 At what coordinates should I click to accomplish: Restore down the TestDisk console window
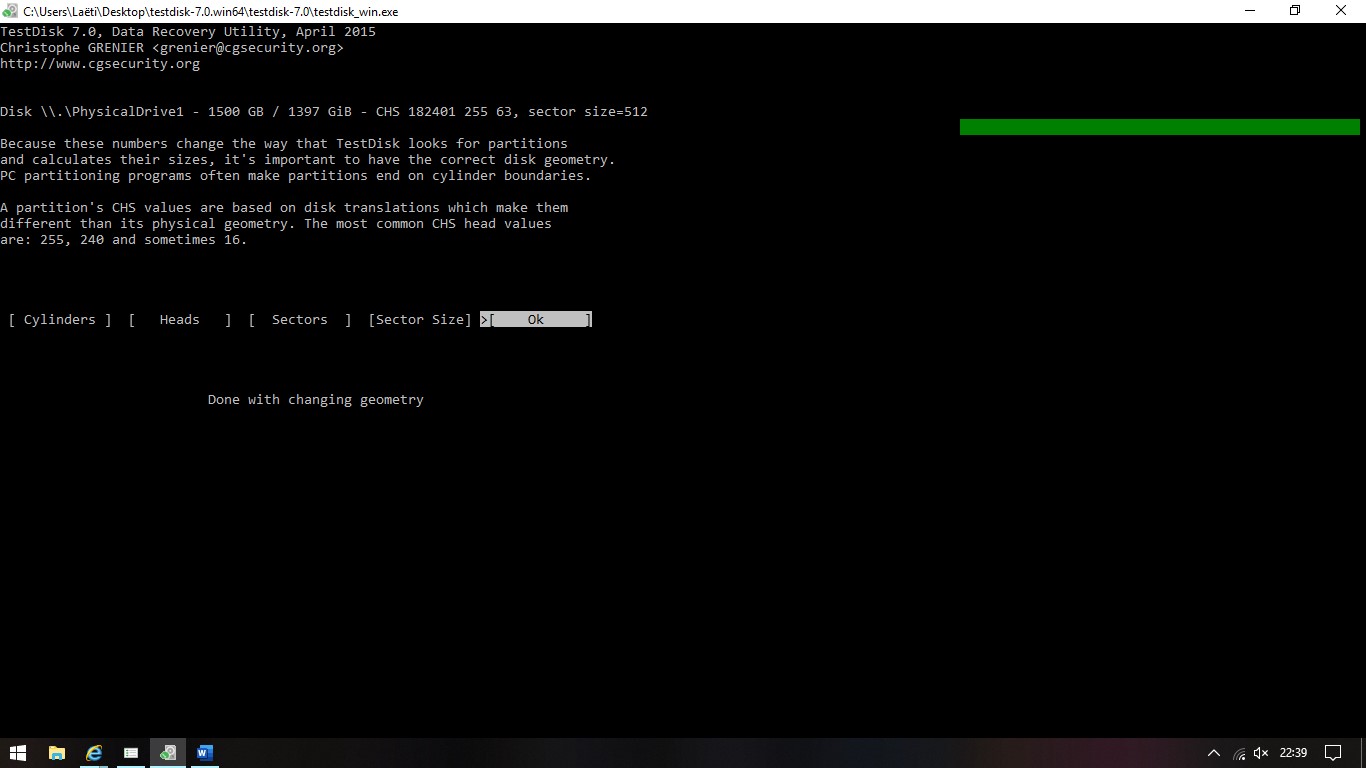[x=1296, y=11]
